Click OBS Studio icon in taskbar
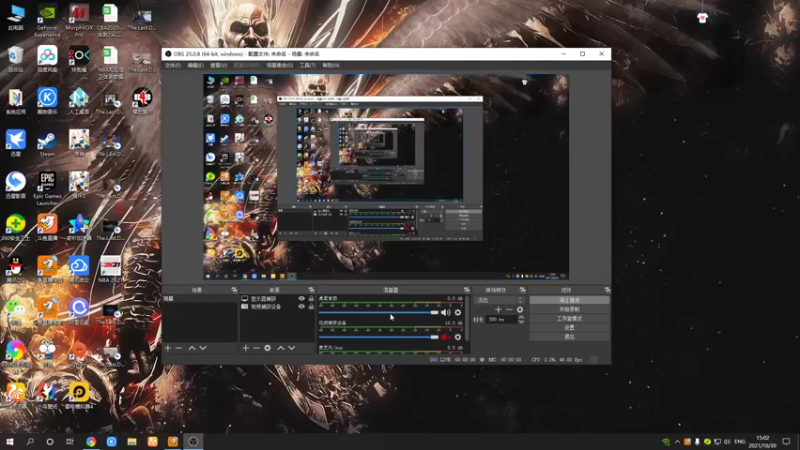Screen dimensions: 800x450 tap(193, 442)
